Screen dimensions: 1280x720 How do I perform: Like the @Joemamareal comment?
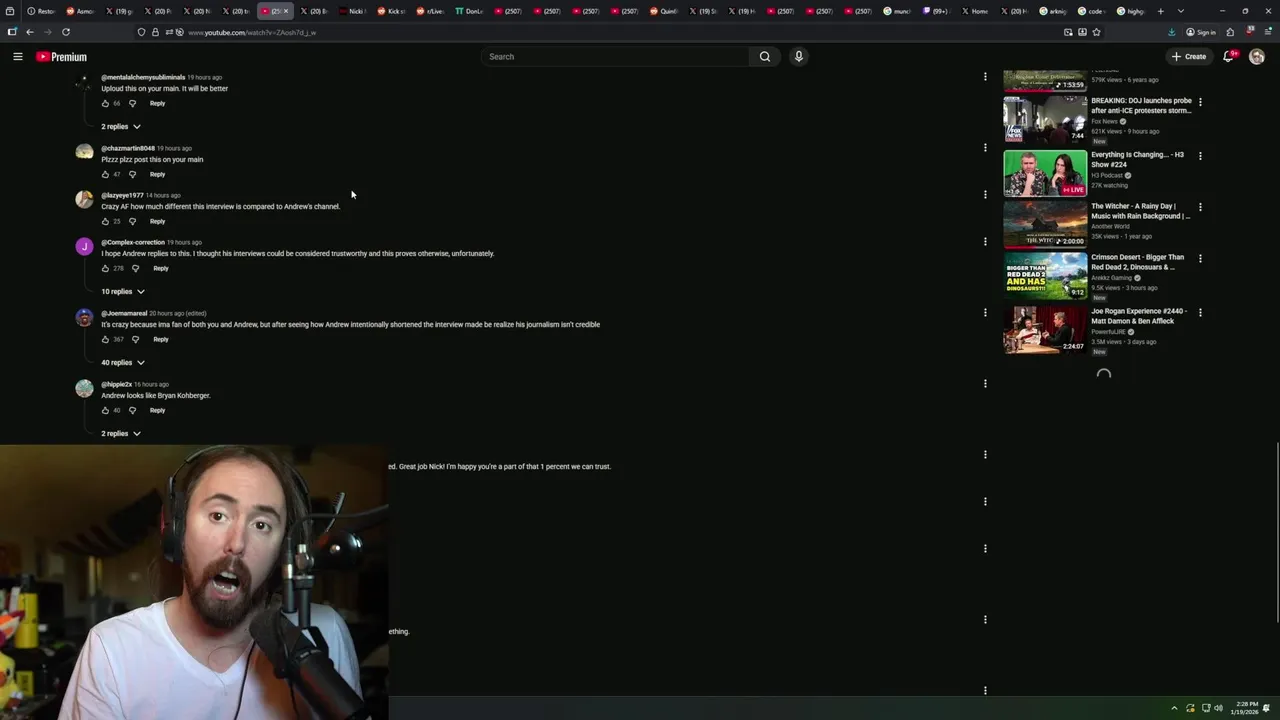[x=105, y=339]
